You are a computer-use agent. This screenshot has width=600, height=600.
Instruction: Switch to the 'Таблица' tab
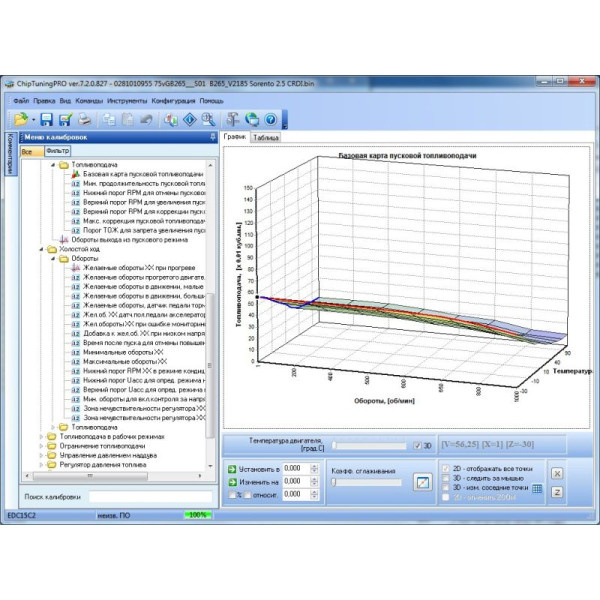267,138
